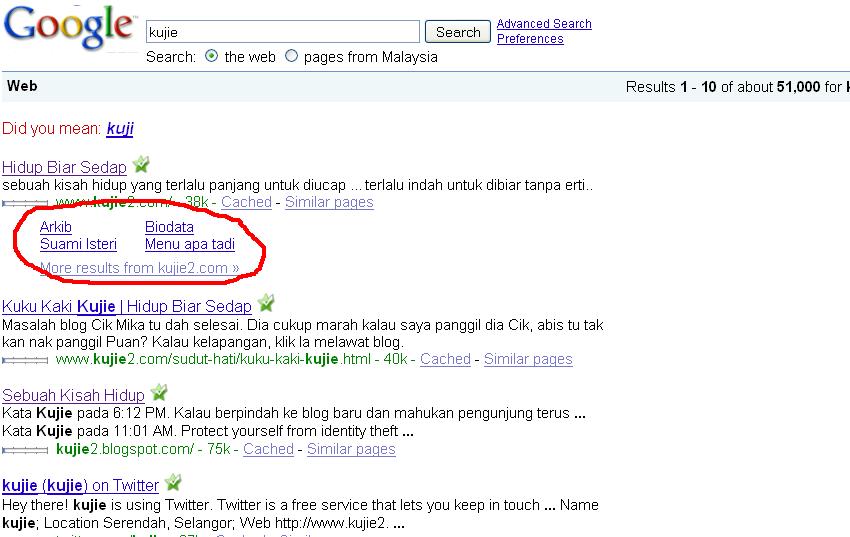Click star icon next to Kuku Kaki Kujie result
850x537 pixels.
coord(266,304)
